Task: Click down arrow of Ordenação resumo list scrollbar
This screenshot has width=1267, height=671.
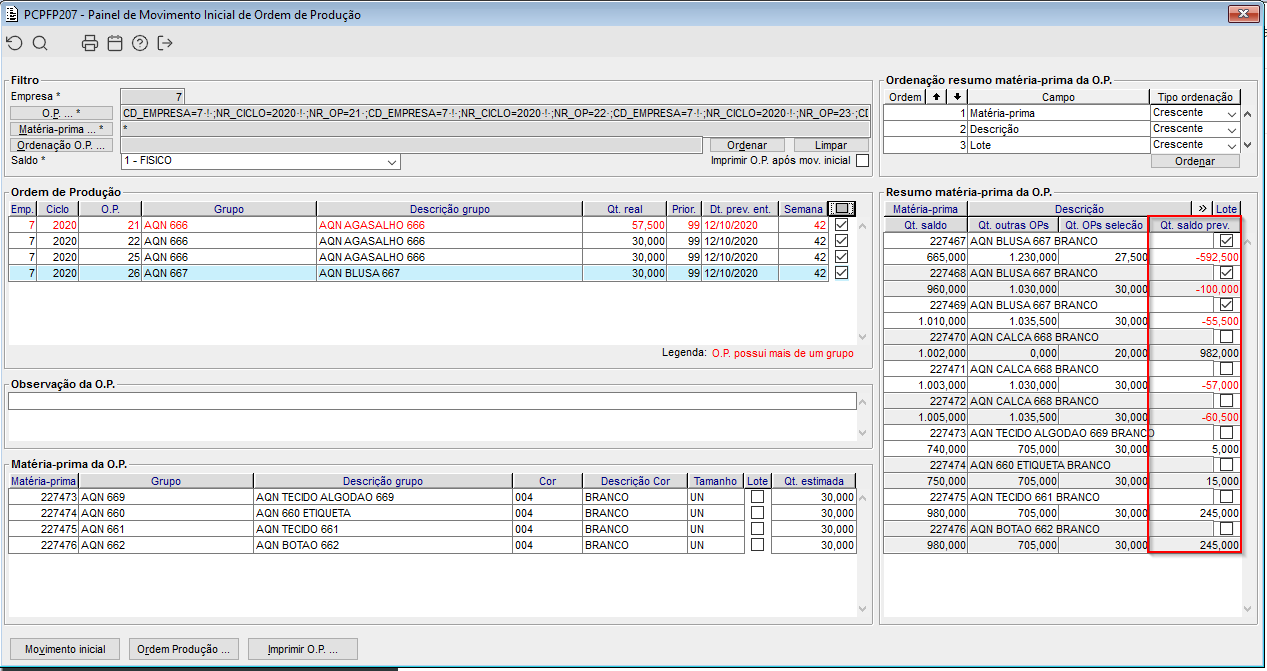Action: pos(1249,145)
